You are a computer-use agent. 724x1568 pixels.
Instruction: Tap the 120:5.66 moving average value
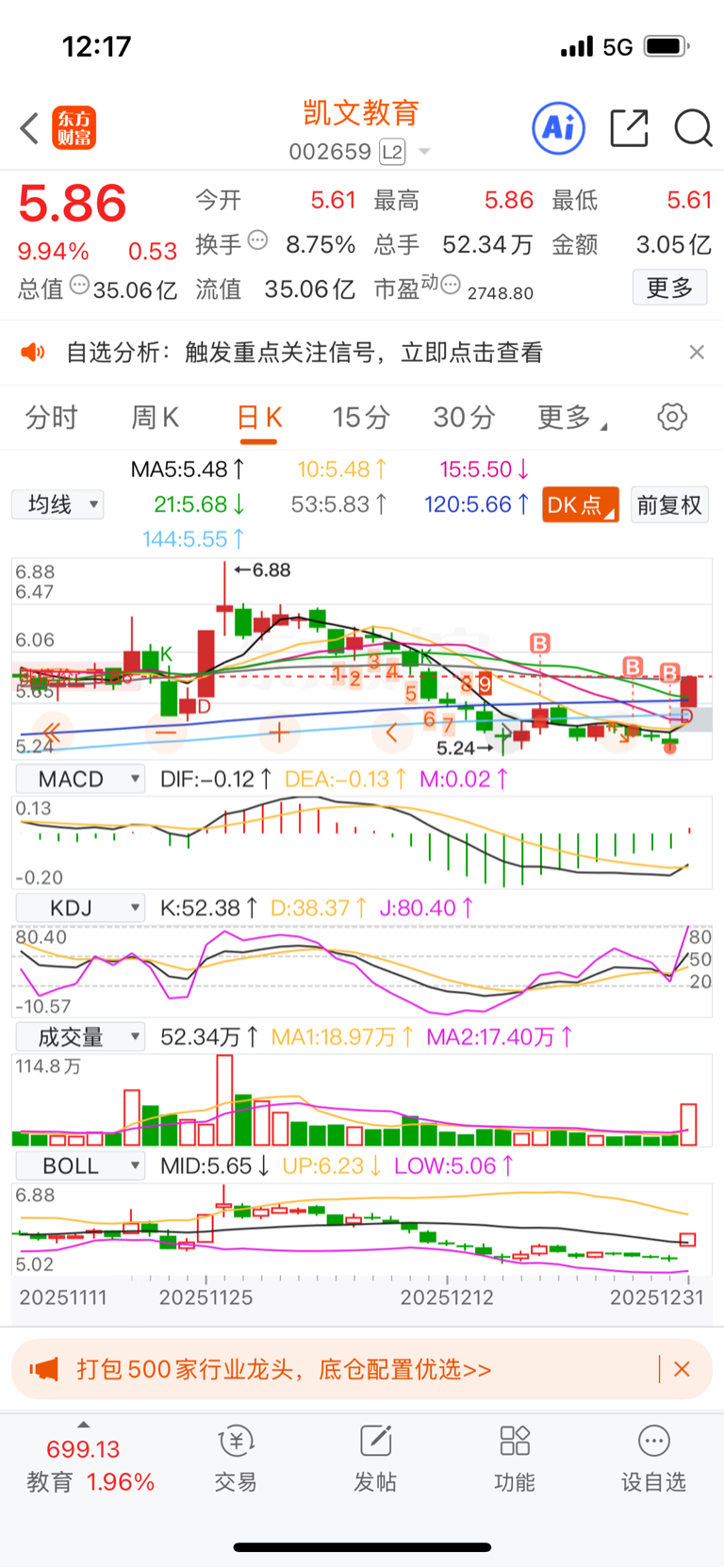[x=477, y=504]
